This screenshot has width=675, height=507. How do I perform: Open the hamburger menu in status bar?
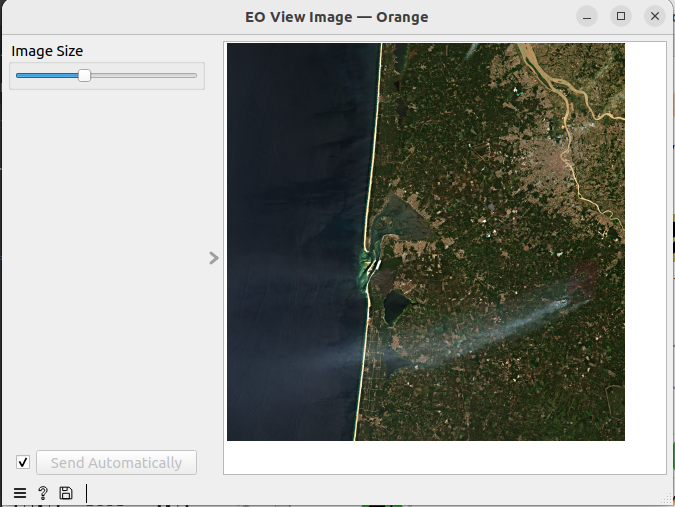click(20, 493)
